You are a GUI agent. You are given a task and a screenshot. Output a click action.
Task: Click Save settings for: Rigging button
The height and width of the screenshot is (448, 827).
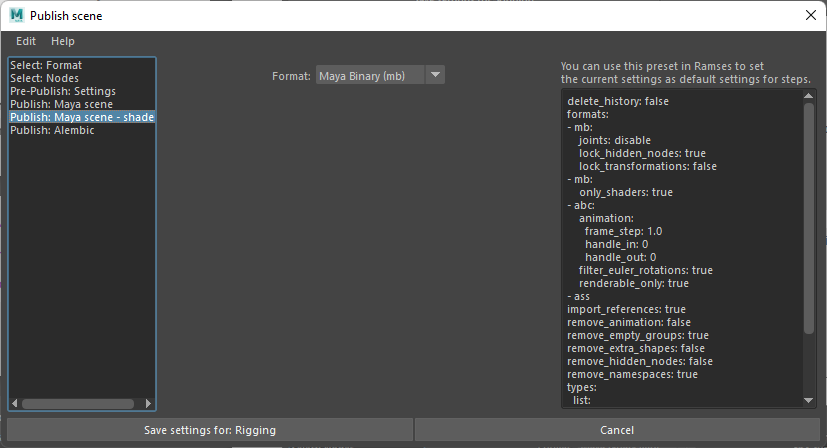tap(210, 430)
